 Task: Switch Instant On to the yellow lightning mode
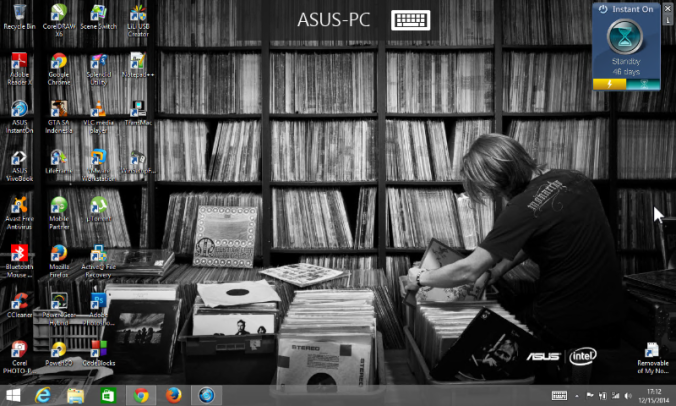click(x=610, y=84)
